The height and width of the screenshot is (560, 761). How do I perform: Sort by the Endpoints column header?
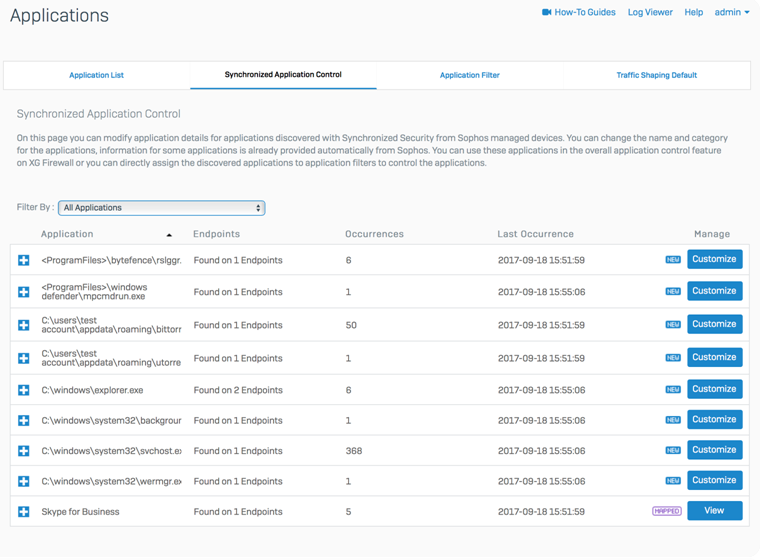[x=216, y=234]
